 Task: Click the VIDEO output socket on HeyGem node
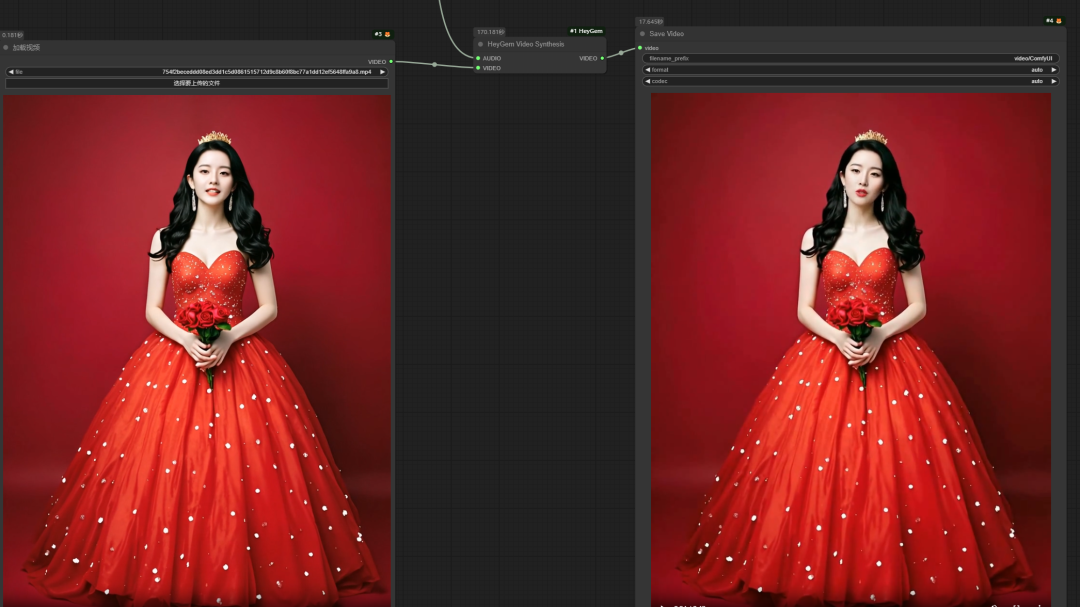coord(602,58)
